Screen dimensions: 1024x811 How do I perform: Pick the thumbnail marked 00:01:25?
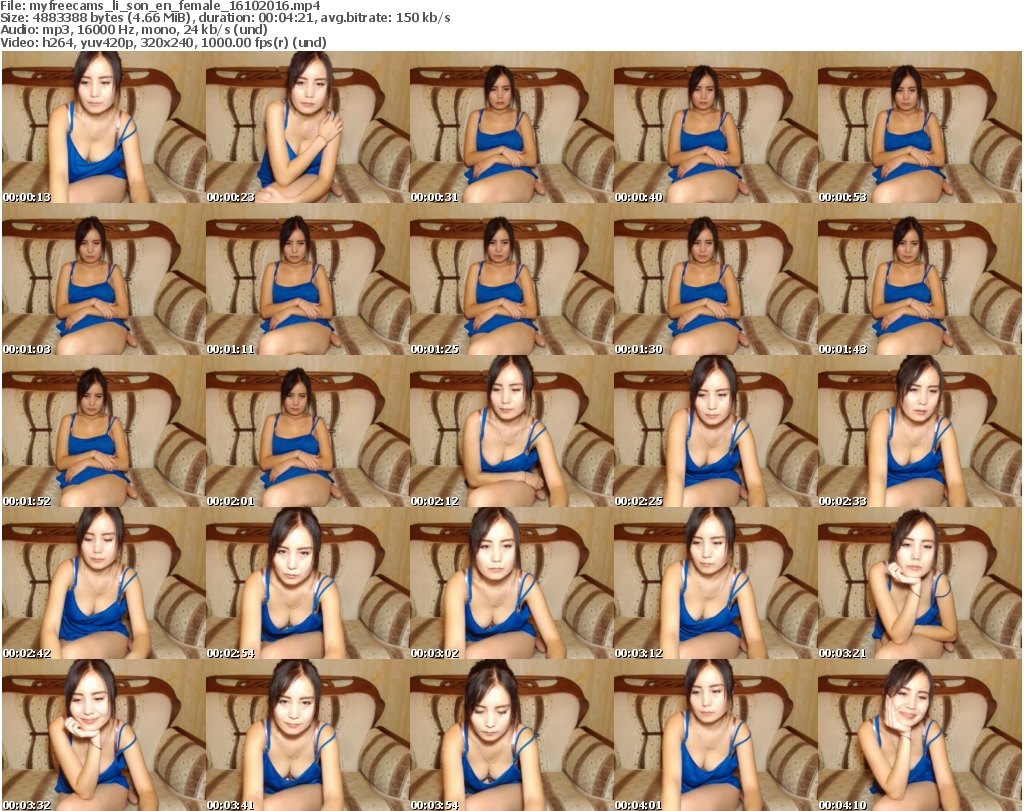point(511,279)
